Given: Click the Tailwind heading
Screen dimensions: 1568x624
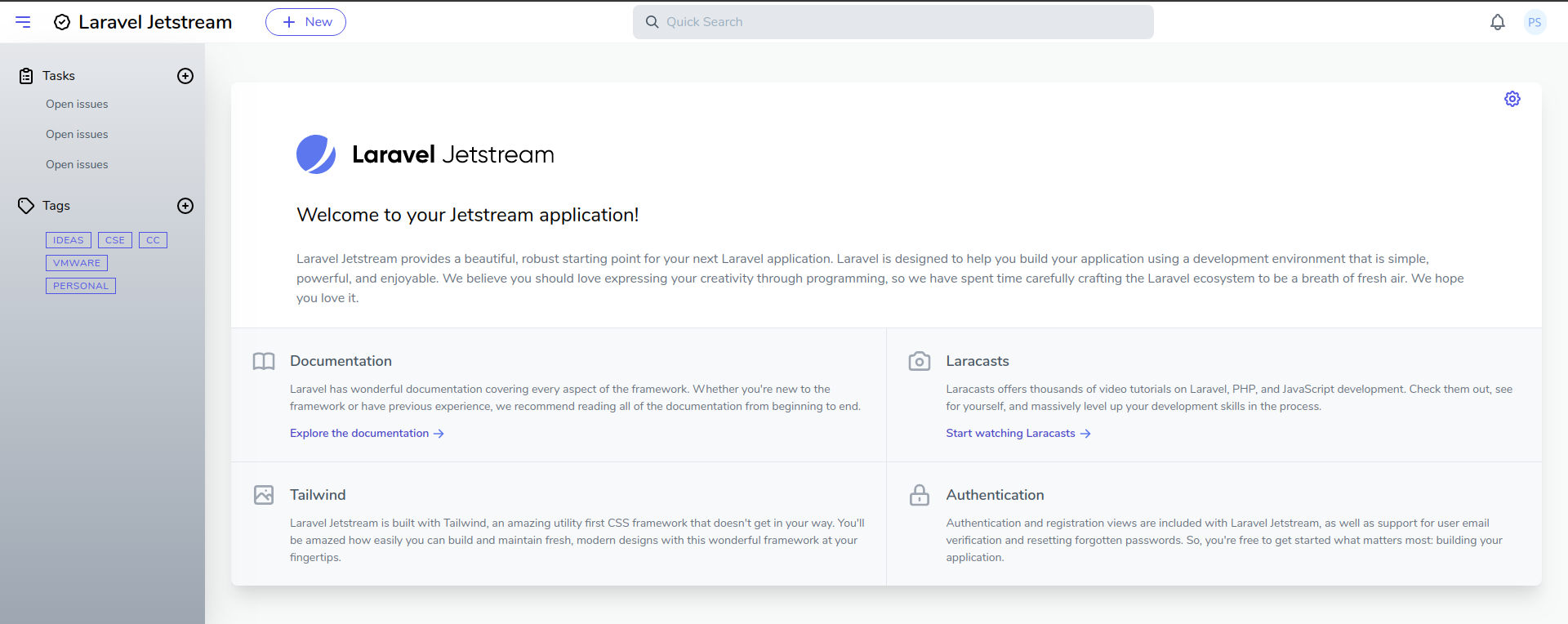Looking at the screenshot, I should (318, 495).
